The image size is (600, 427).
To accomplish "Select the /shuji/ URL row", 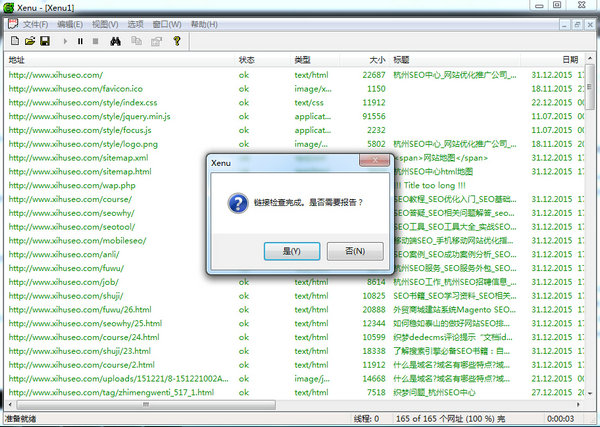I will click(x=295, y=296).
